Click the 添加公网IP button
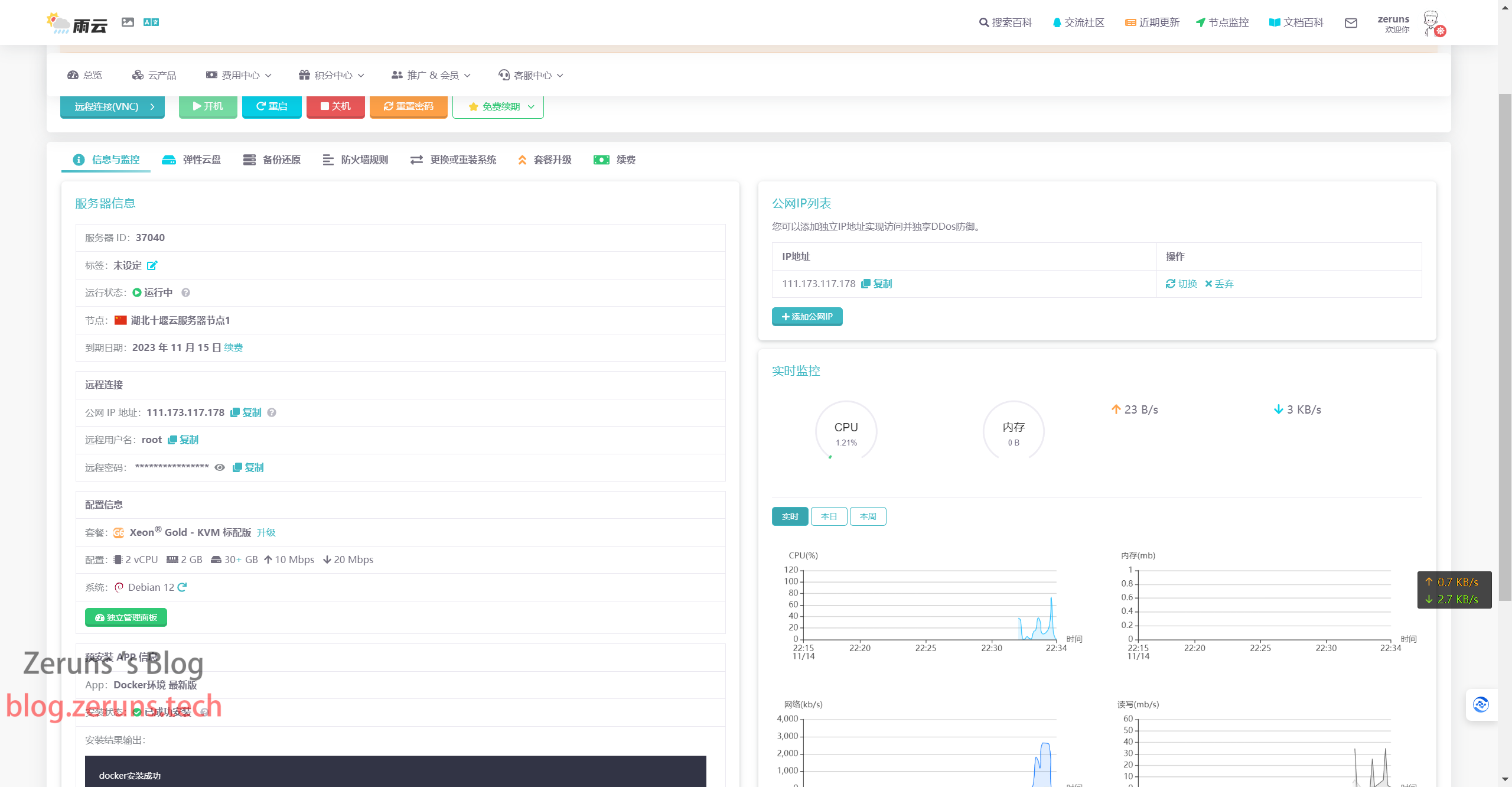 click(x=807, y=317)
